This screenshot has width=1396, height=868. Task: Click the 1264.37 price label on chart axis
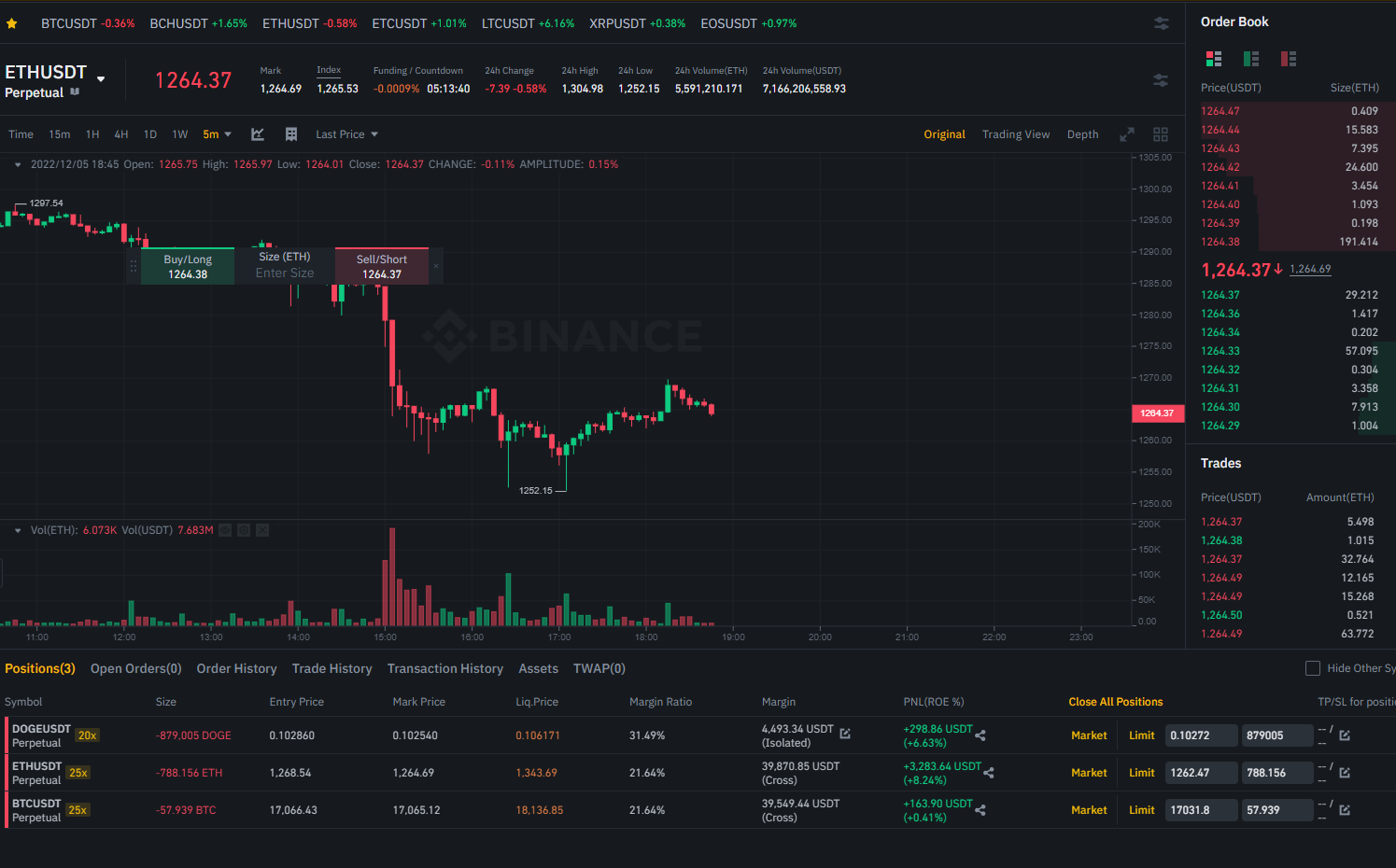pyautogui.click(x=1157, y=413)
